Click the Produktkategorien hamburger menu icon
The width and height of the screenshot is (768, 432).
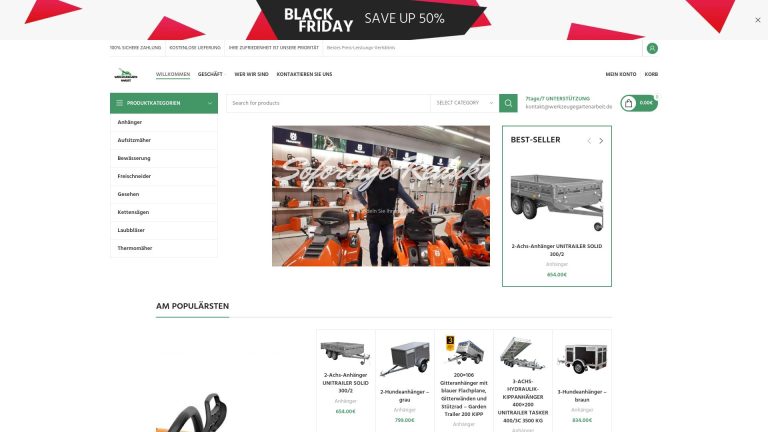pos(120,103)
